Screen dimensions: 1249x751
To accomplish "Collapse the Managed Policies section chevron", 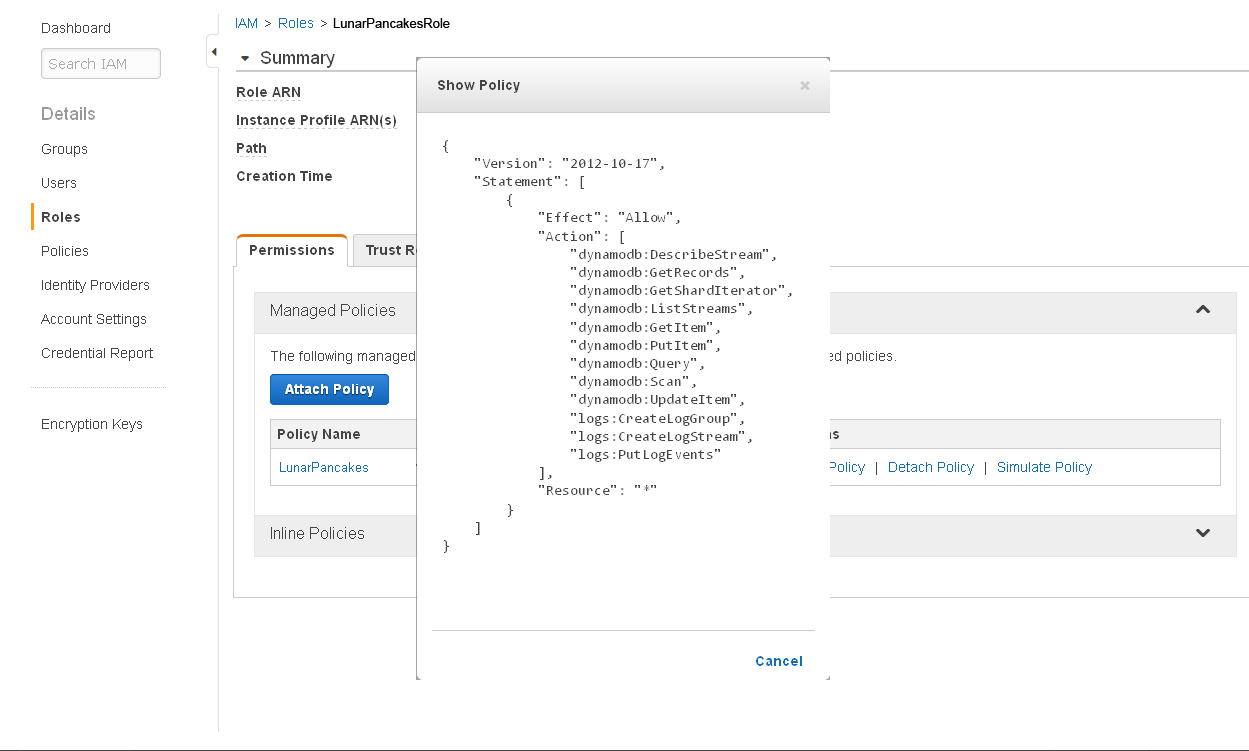I will 1203,310.
